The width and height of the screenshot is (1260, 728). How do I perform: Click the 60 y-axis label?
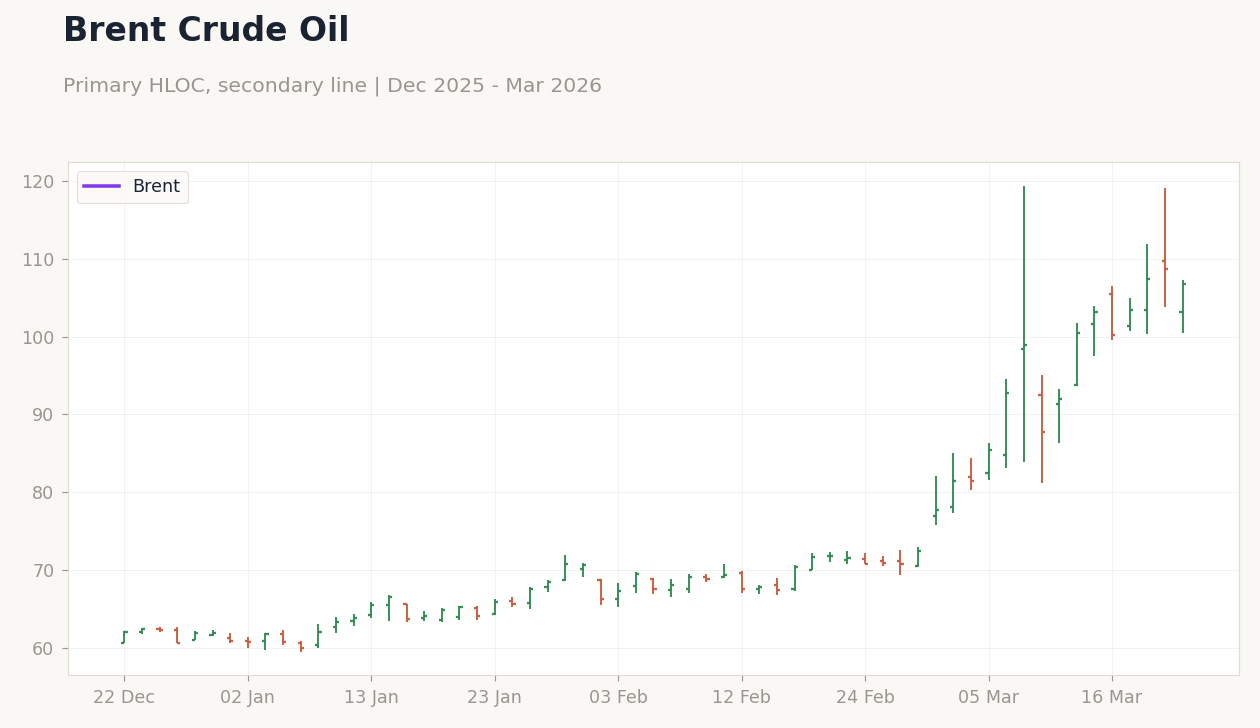pyautogui.click(x=43, y=648)
